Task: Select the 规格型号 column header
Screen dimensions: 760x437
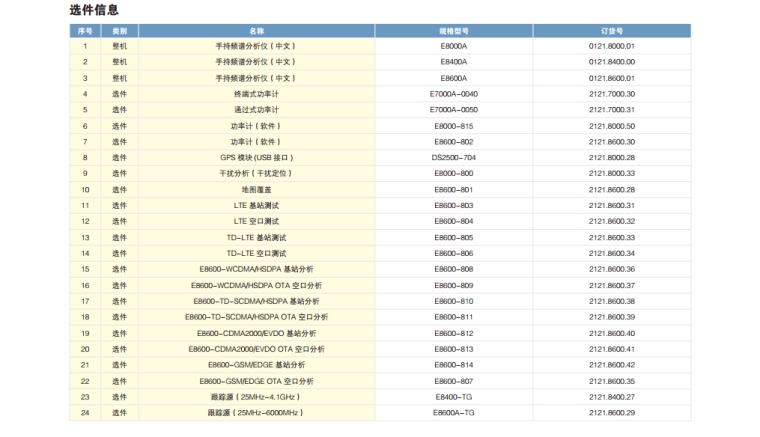Action: [x=453, y=31]
